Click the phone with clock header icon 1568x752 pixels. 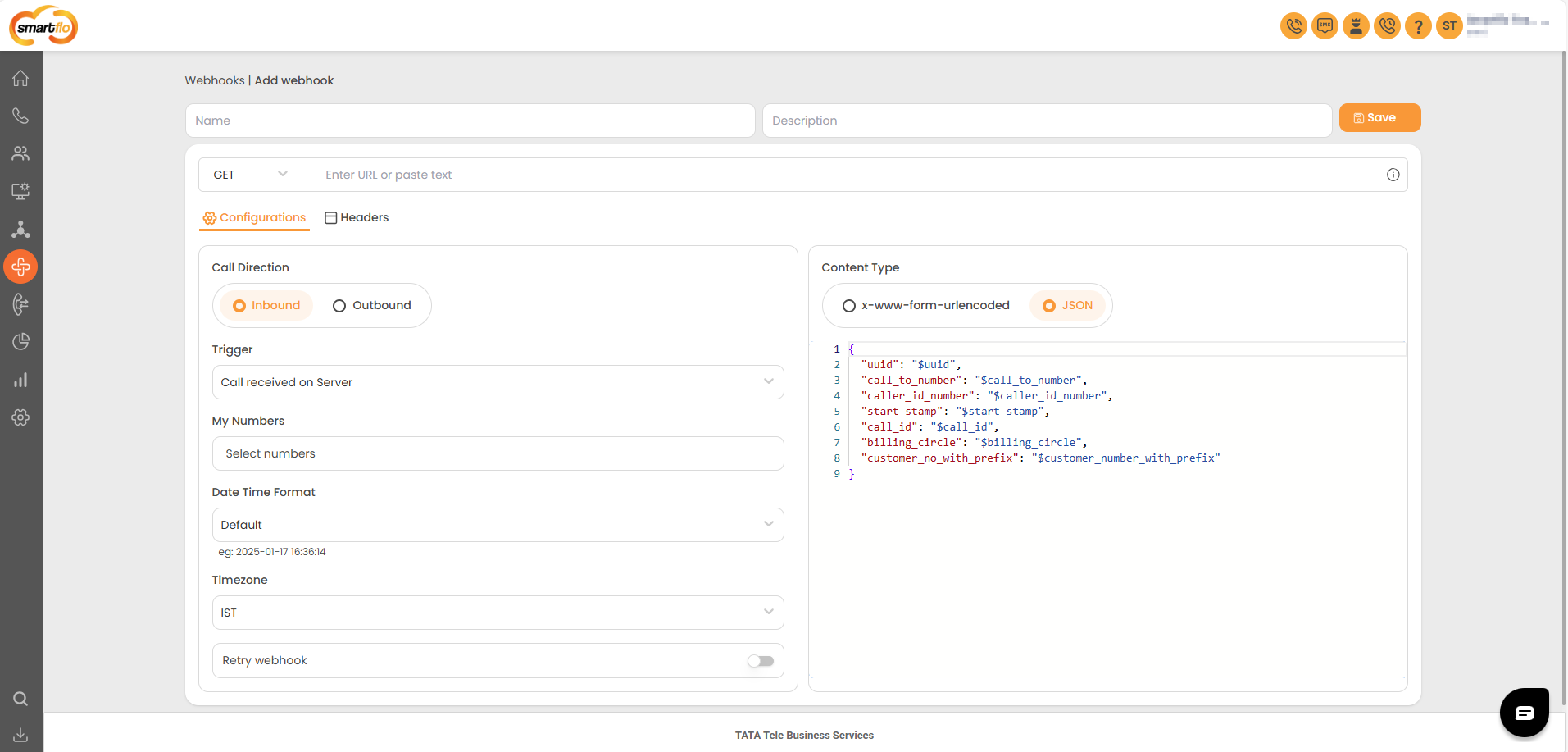coord(1387,25)
